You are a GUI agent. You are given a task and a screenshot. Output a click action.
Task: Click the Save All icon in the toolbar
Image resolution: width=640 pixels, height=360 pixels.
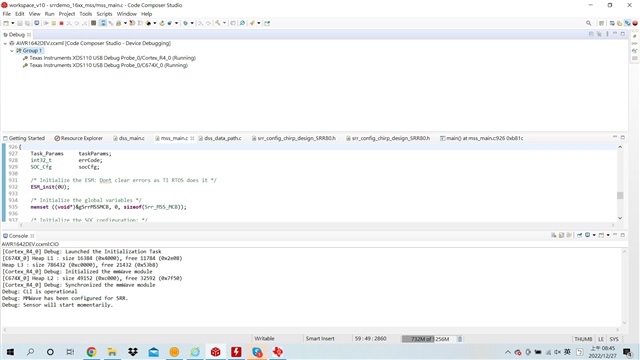(27, 23)
